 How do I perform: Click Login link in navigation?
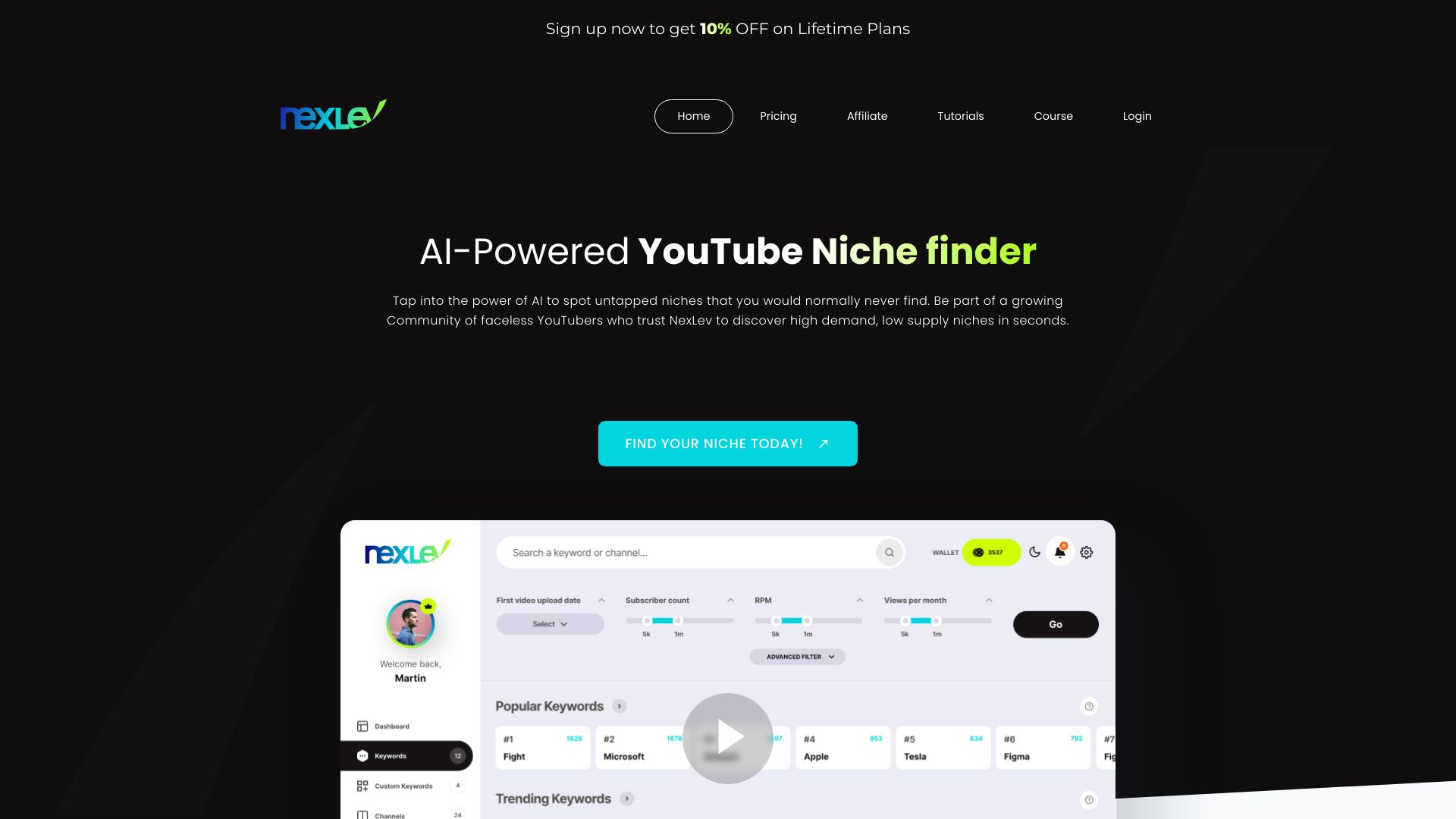tap(1136, 116)
